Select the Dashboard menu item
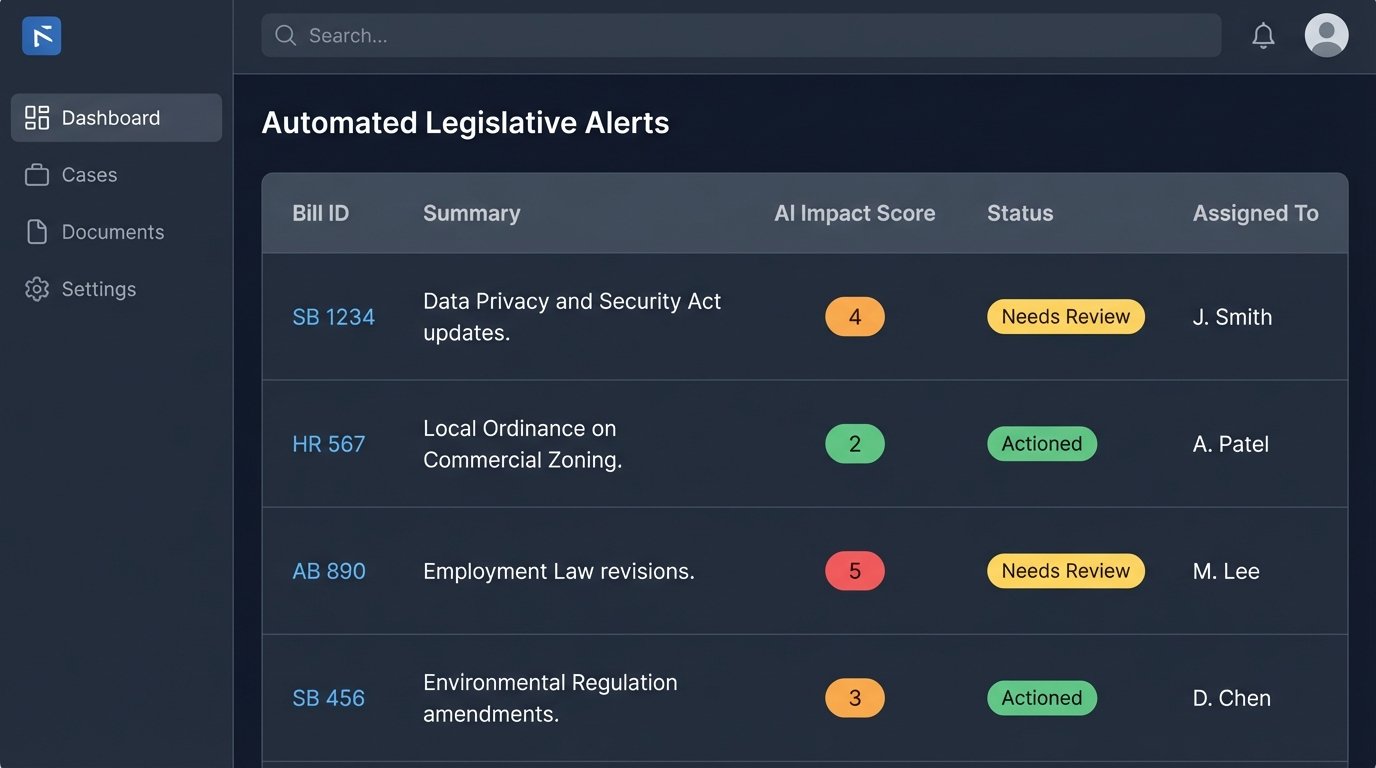 point(110,117)
